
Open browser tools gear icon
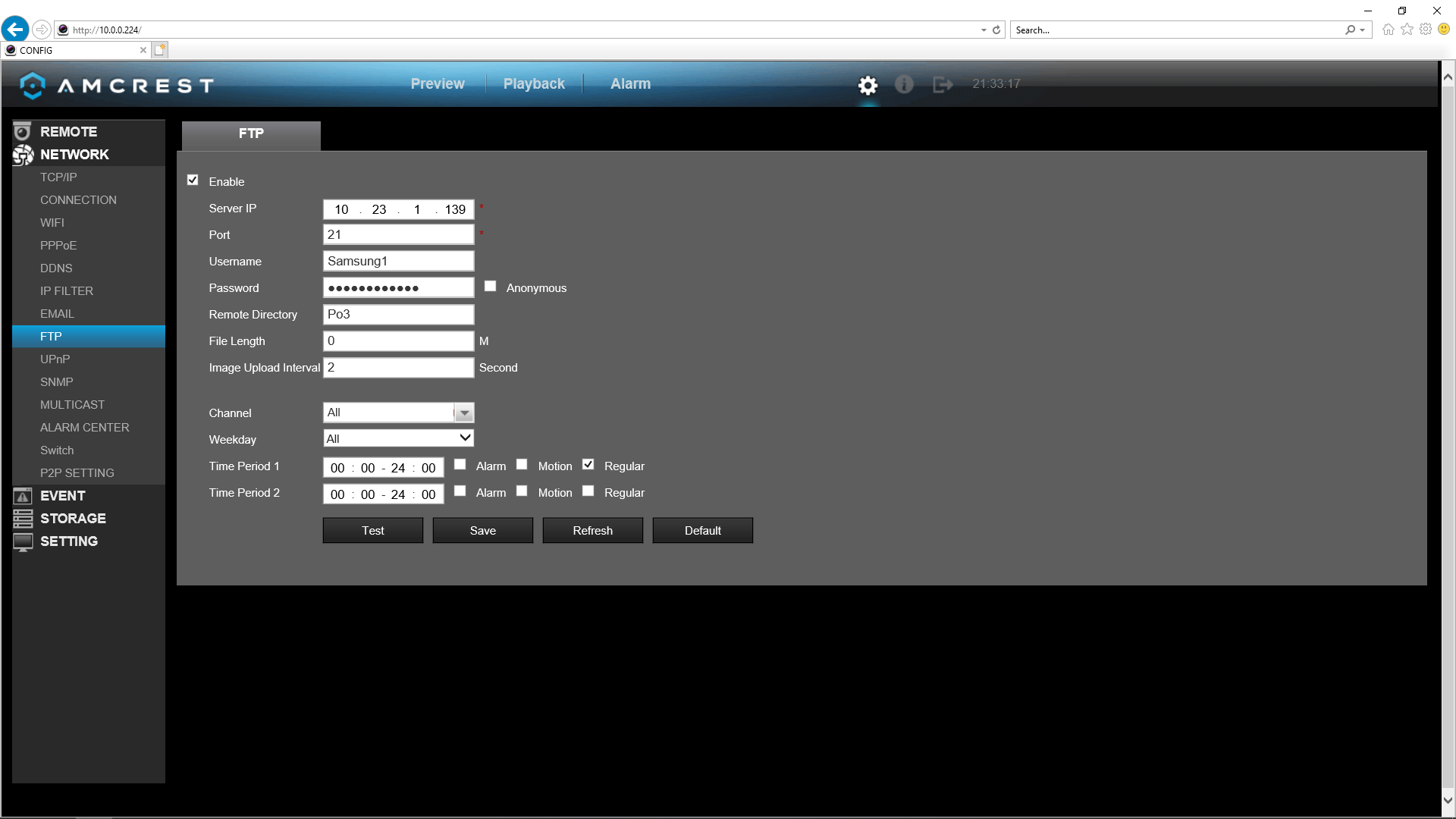click(x=1426, y=30)
